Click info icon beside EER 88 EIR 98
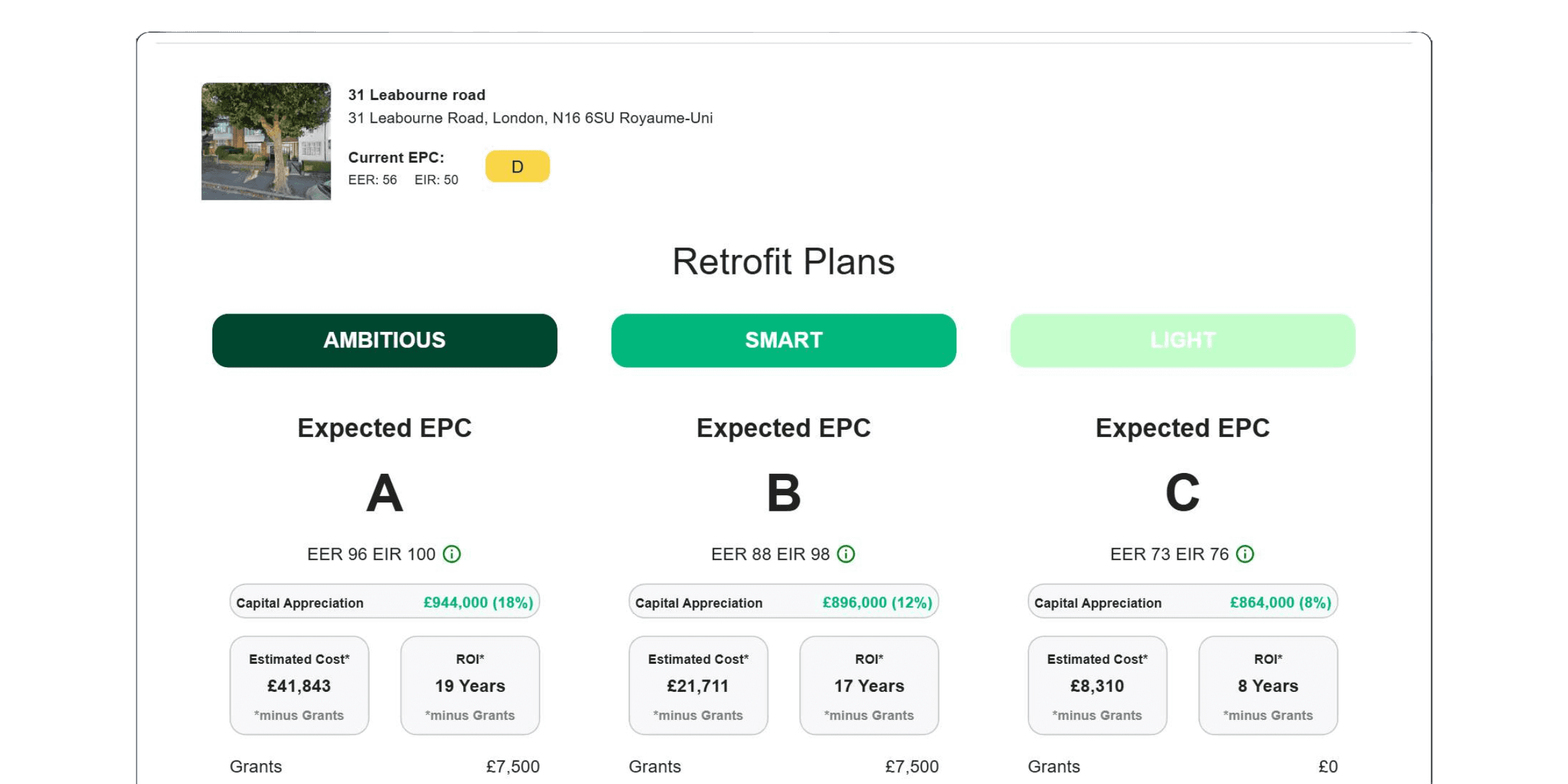Image resolution: width=1568 pixels, height=784 pixels. pyautogui.click(x=846, y=554)
